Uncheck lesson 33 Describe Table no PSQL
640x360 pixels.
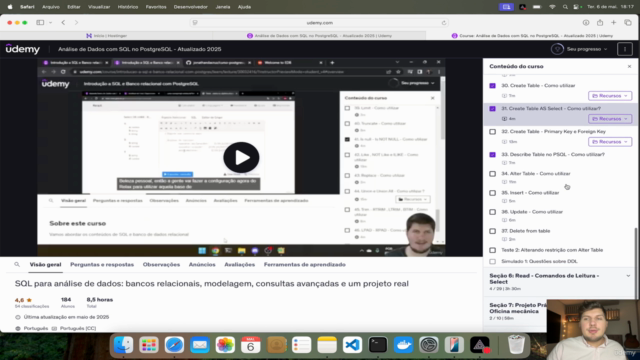coord(492,155)
